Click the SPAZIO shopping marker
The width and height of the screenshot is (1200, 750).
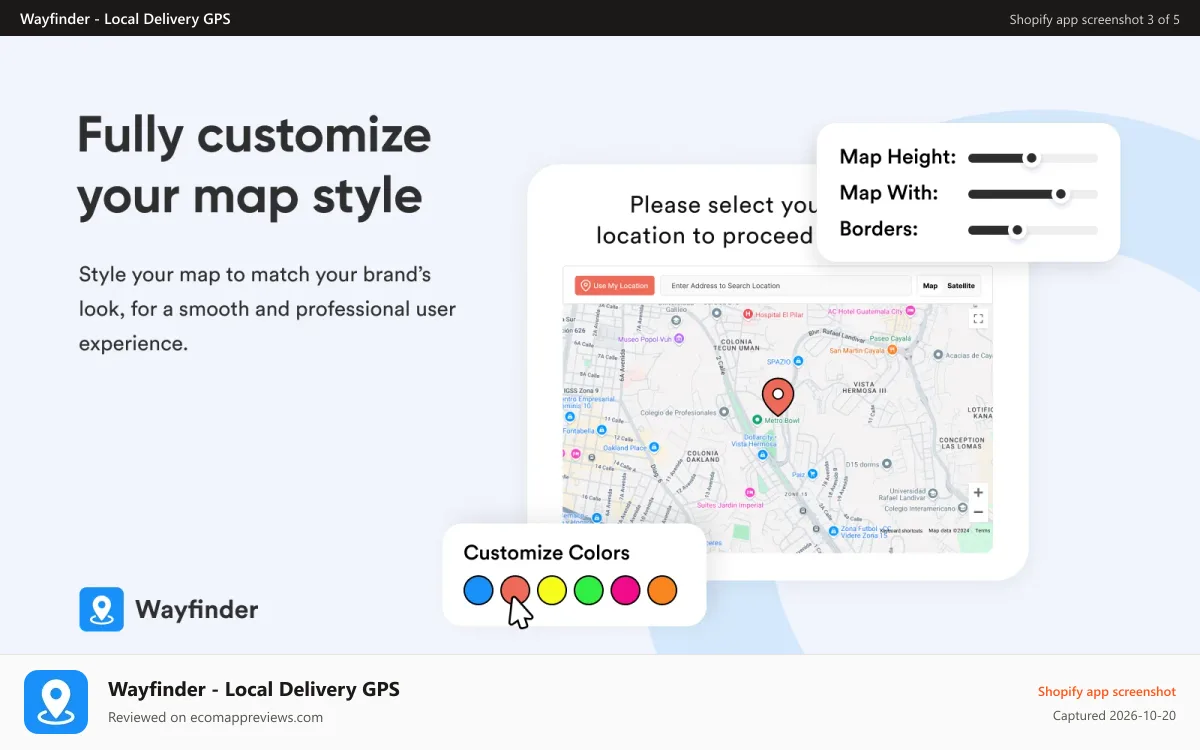[x=798, y=361]
